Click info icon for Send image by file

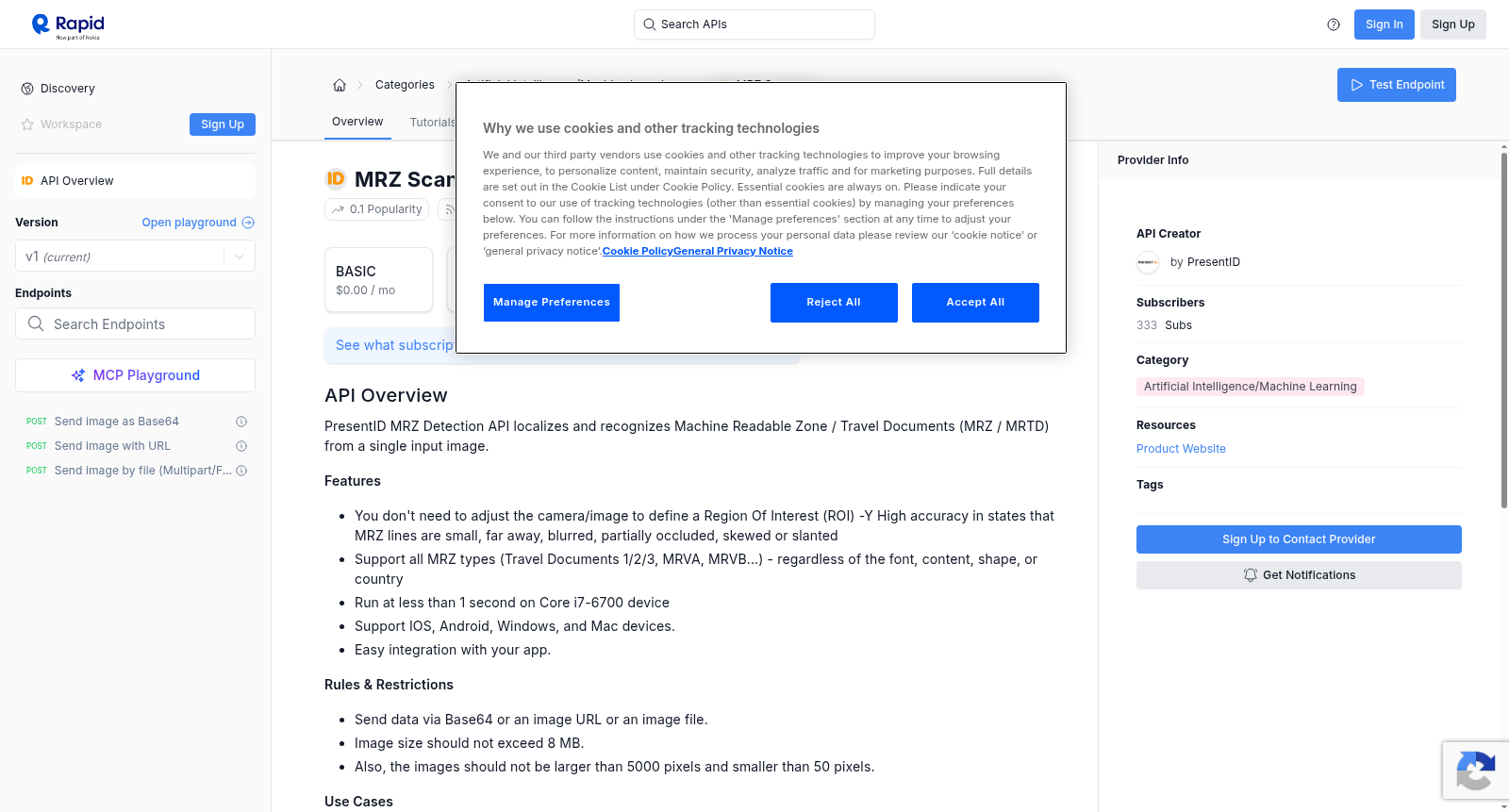241,471
